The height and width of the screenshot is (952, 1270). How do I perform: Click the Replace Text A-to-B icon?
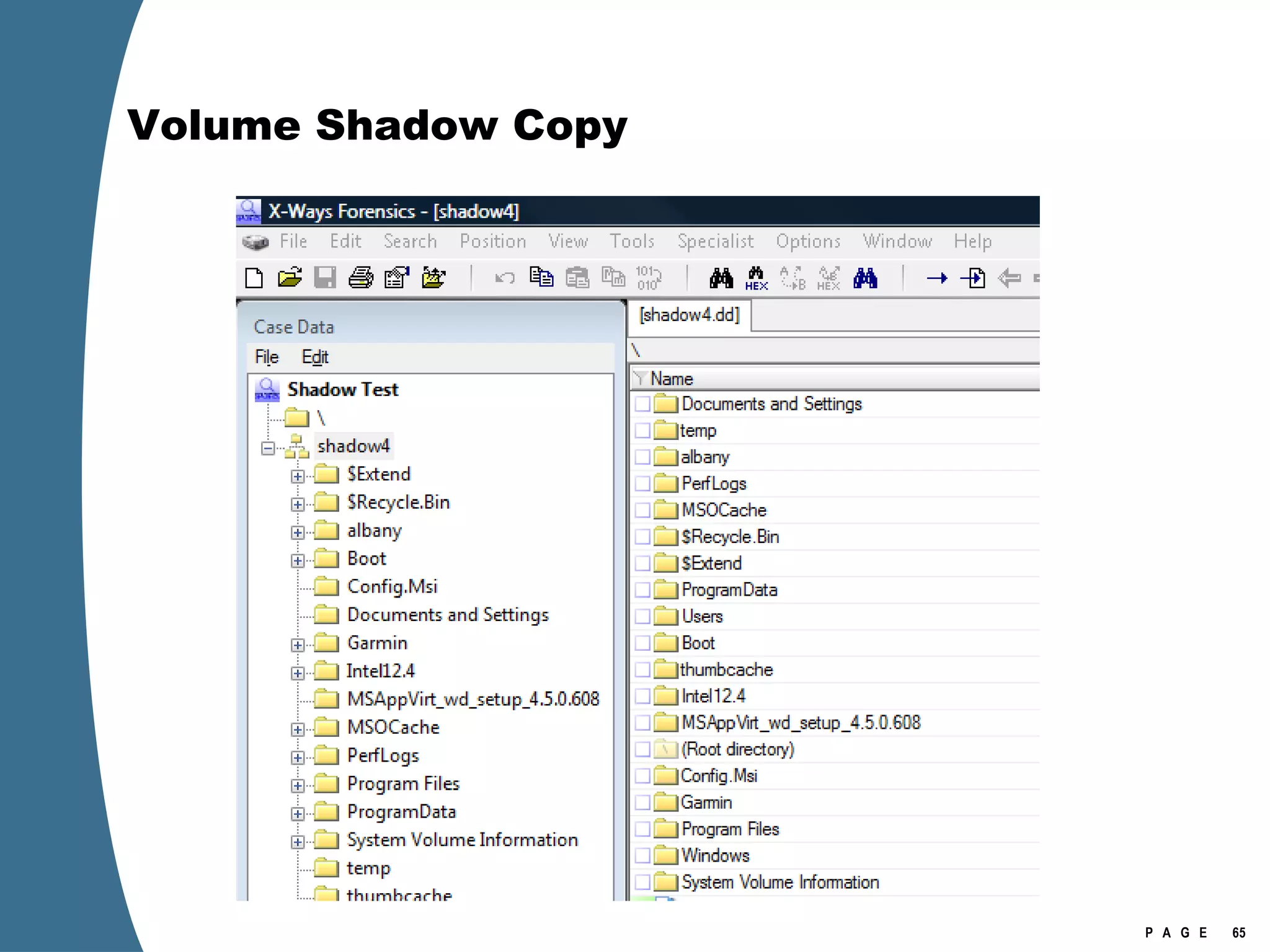[x=793, y=278]
